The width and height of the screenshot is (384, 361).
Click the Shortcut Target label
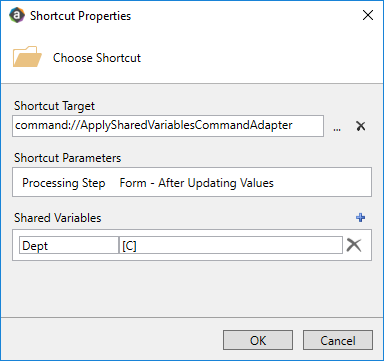(x=54, y=106)
